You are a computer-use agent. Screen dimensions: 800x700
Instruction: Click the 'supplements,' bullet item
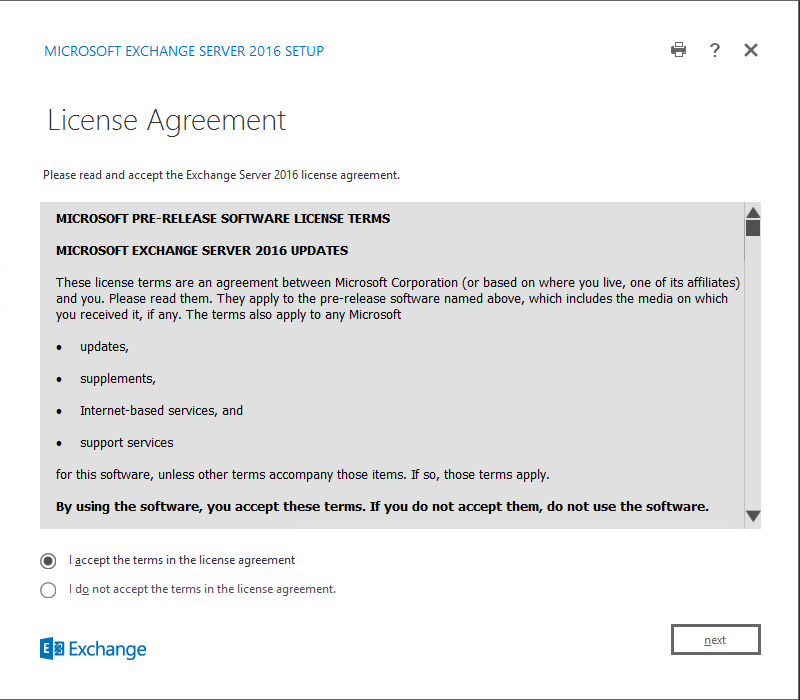[117, 379]
